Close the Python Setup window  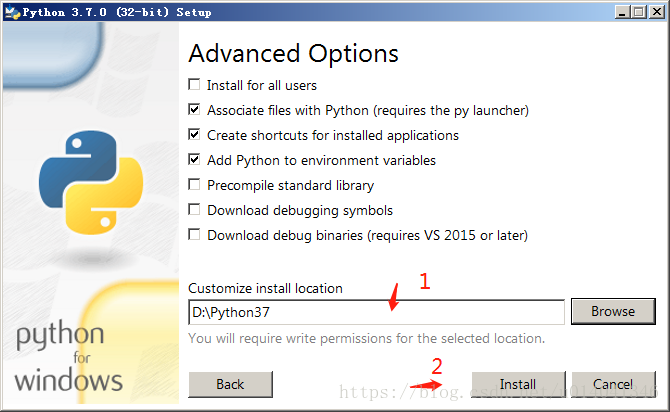point(656,12)
